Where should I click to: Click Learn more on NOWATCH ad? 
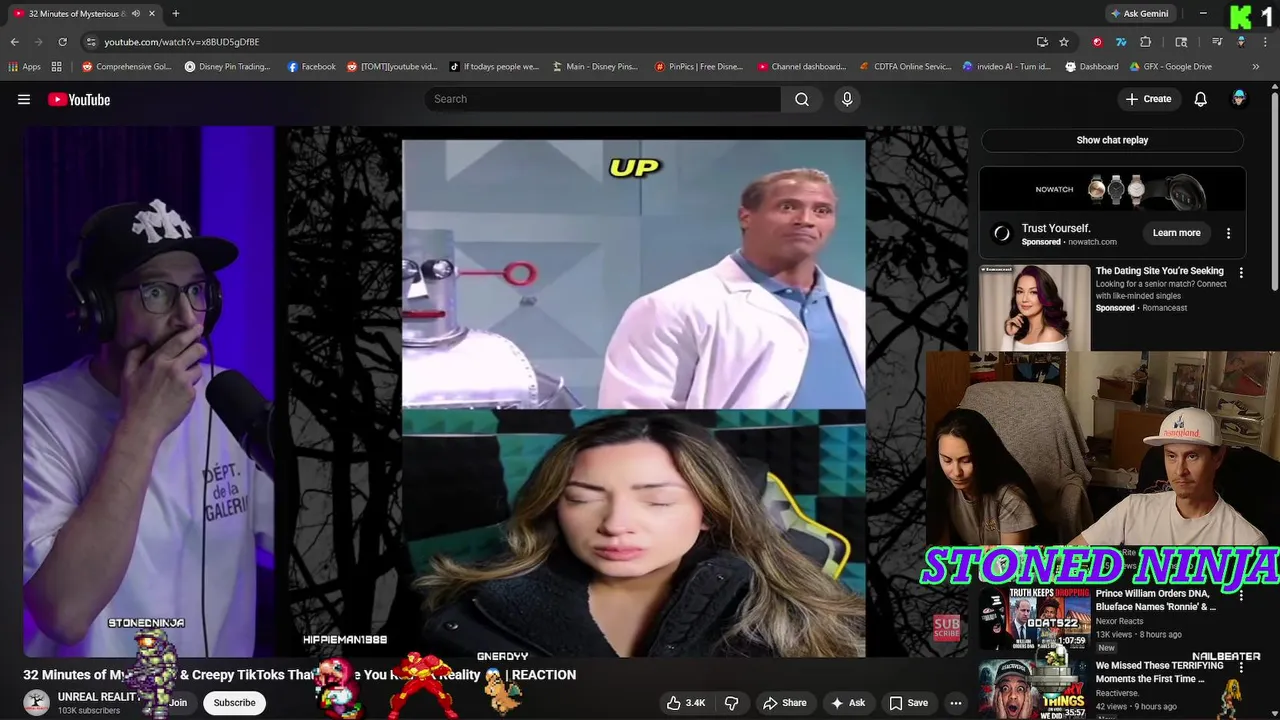click(1176, 233)
